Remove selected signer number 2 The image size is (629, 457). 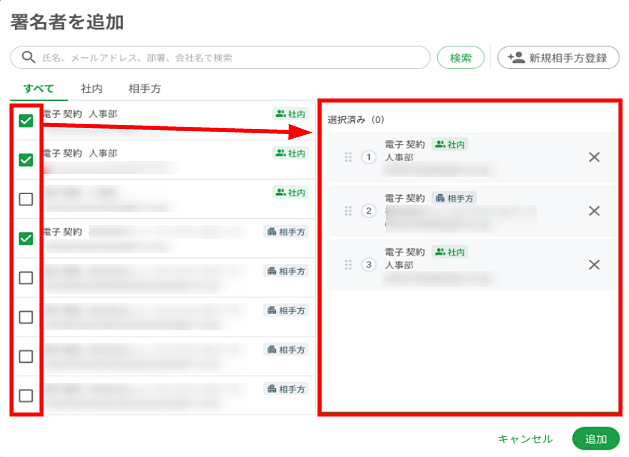[594, 211]
